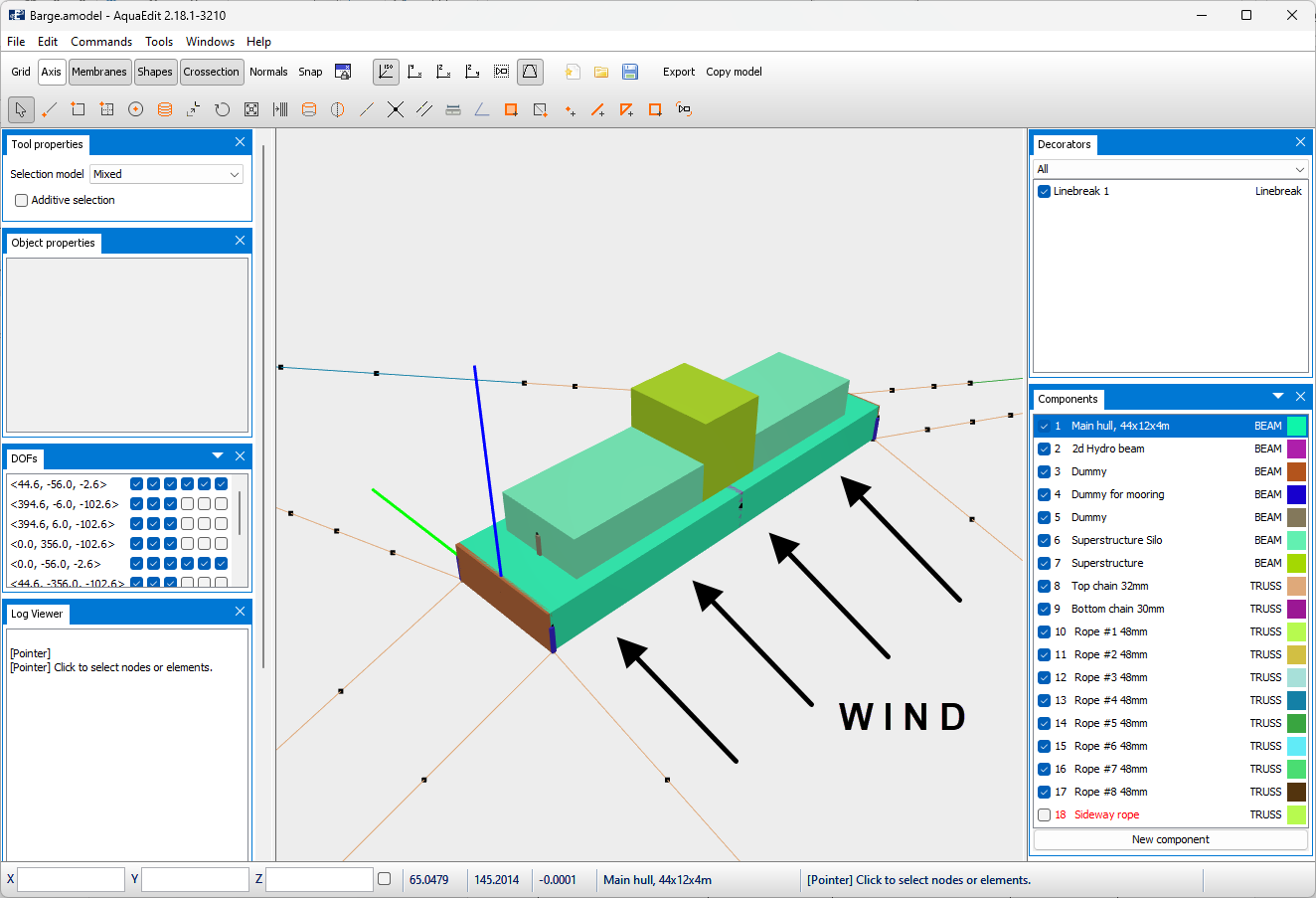Uncheck the Superstructure Silo component
Viewport: 1316px width, 898px height.
click(x=1044, y=540)
